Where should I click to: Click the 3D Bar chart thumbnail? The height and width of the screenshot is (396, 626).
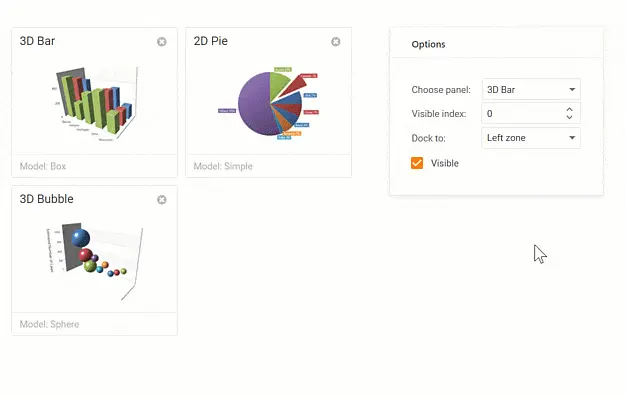[94, 104]
